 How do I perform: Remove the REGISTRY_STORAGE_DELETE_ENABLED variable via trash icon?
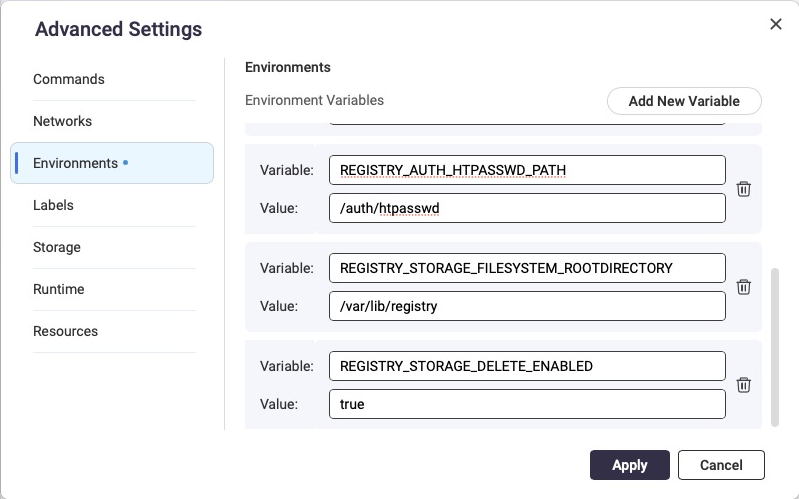[743, 385]
